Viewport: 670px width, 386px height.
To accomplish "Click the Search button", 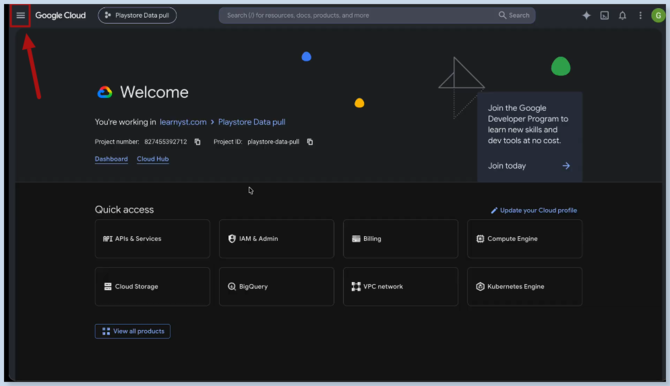I will click(x=514, y=15).
